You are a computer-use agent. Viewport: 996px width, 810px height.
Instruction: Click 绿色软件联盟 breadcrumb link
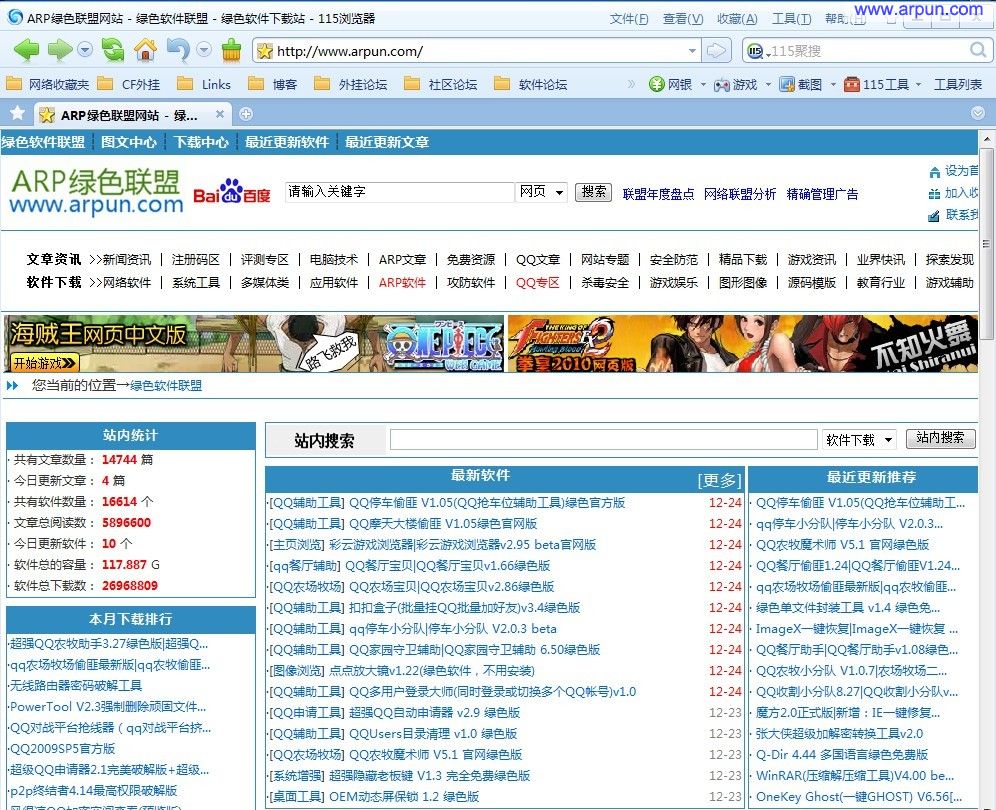tap(166, 386)
